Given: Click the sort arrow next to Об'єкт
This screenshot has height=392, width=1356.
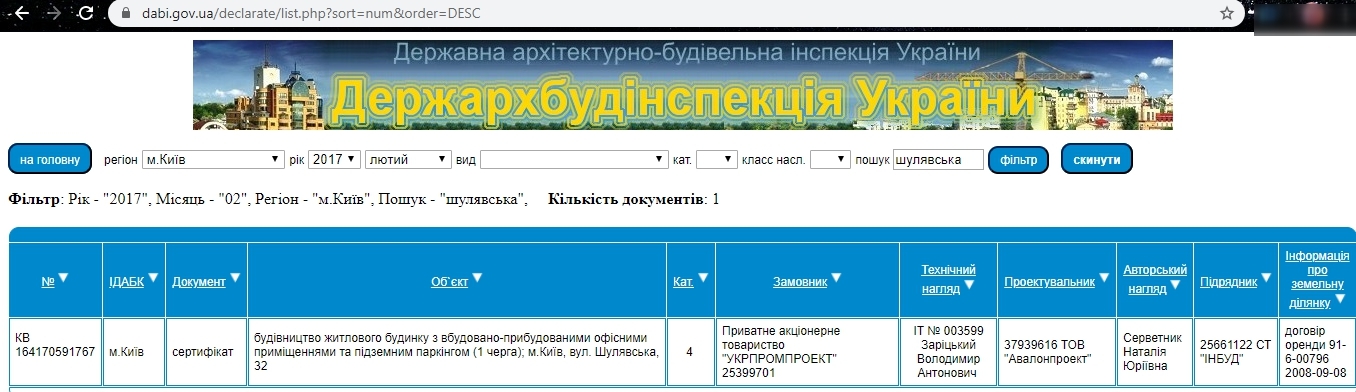Looking at the screenshot, I should (477, 279).
